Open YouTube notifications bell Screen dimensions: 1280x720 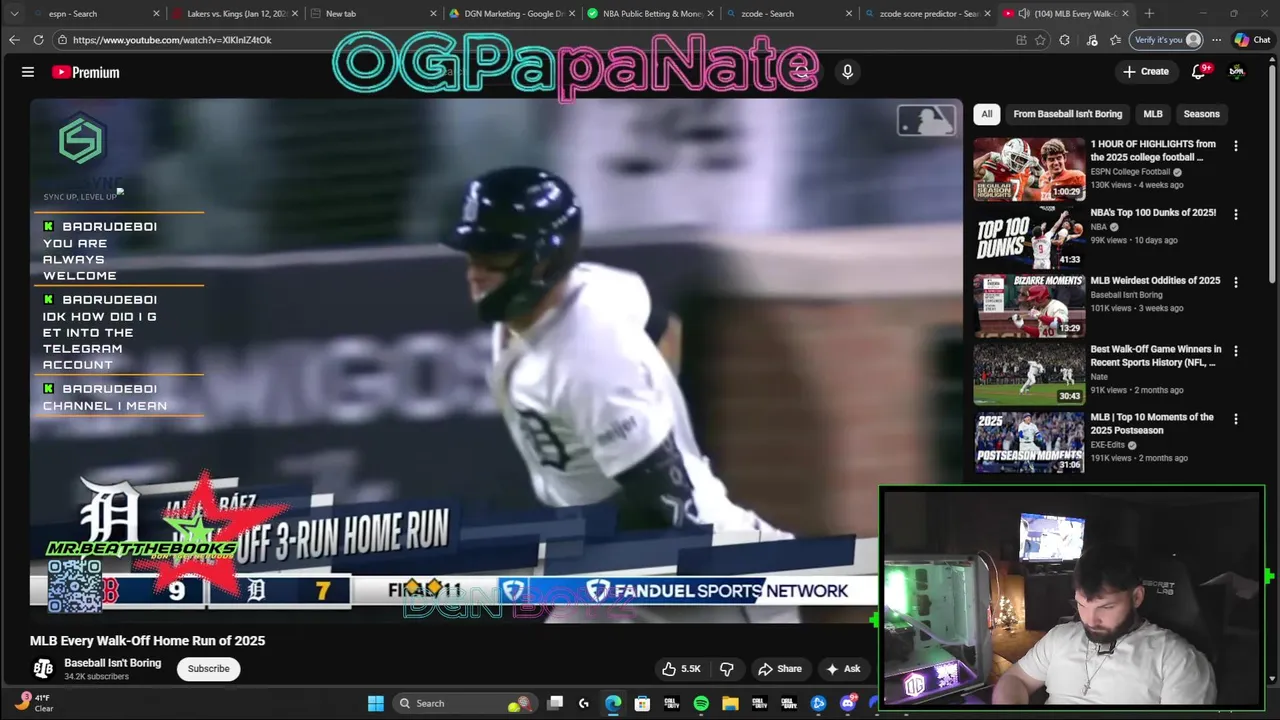pyautogui.click(x=1200, y=71)
